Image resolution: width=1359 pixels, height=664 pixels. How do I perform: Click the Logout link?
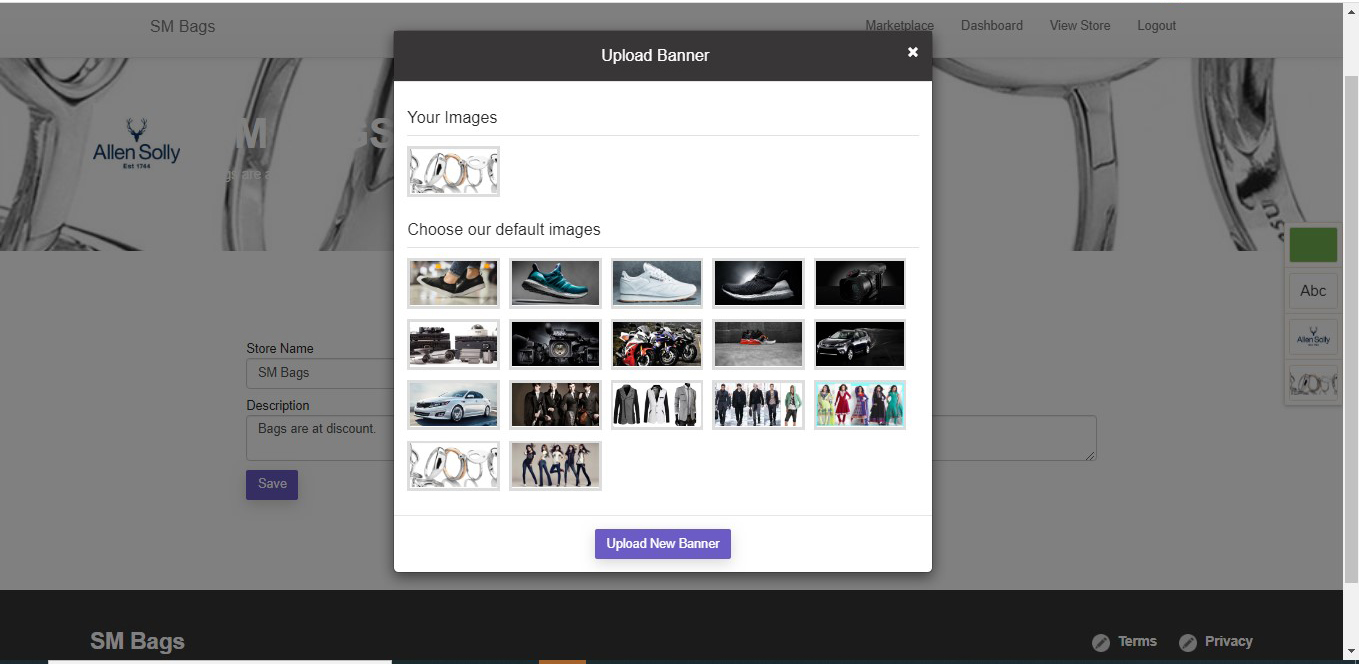click(1156, 26)
